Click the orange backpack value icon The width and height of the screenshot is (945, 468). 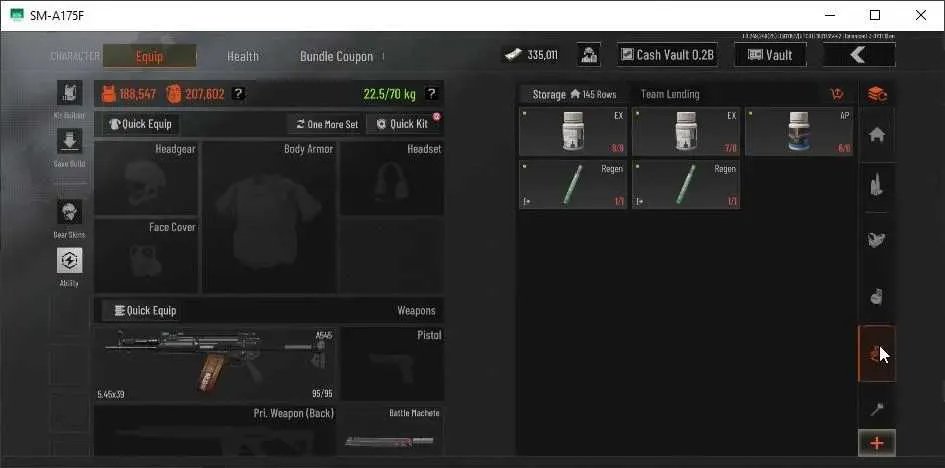coord(174,93)
